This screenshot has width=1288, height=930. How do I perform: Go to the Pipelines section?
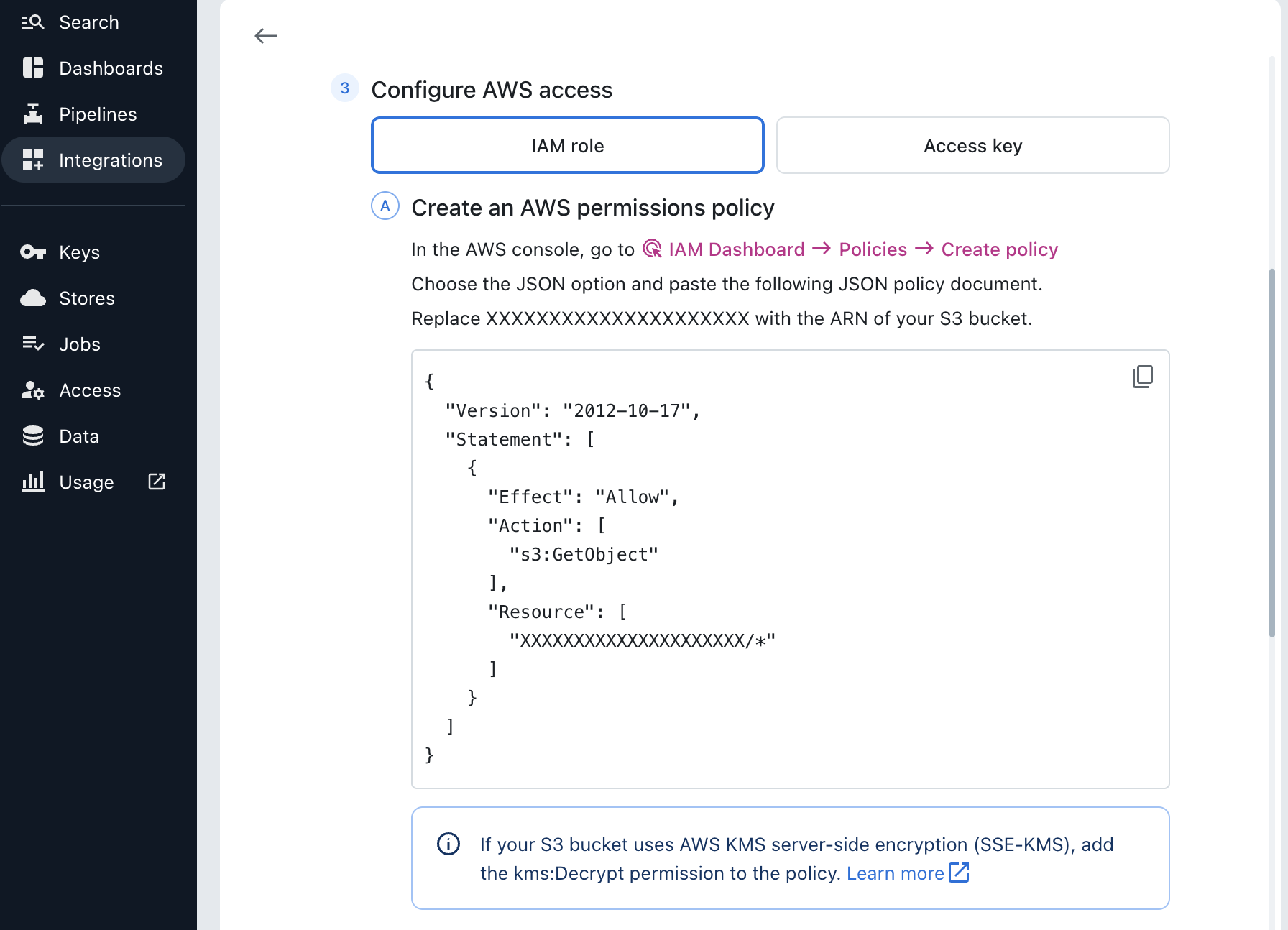(98, 114)
